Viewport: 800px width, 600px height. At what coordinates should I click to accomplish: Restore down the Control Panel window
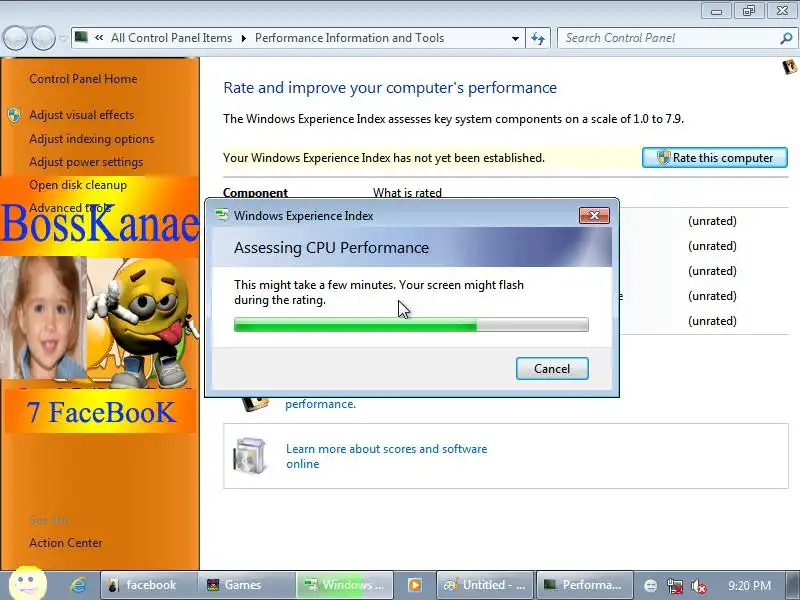point(749,11)
